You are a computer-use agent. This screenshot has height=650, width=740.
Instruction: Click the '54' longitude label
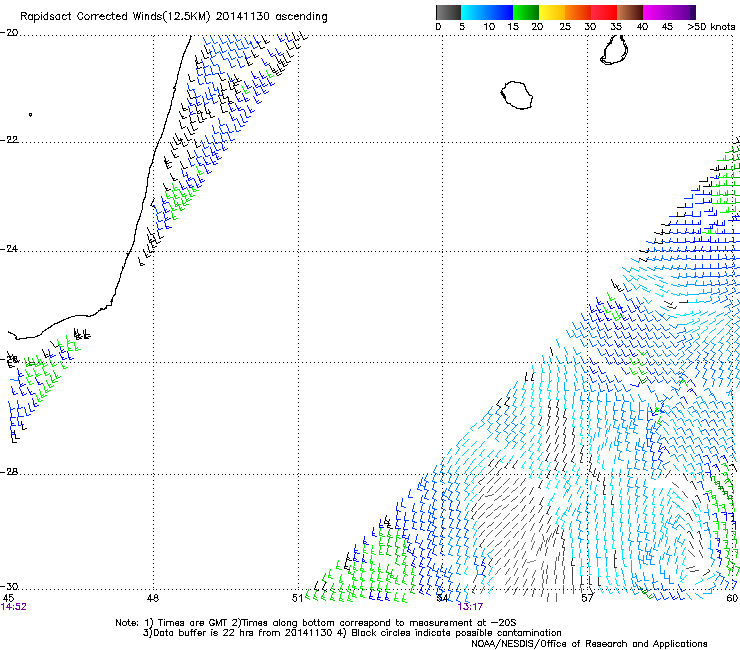point(442,598)
